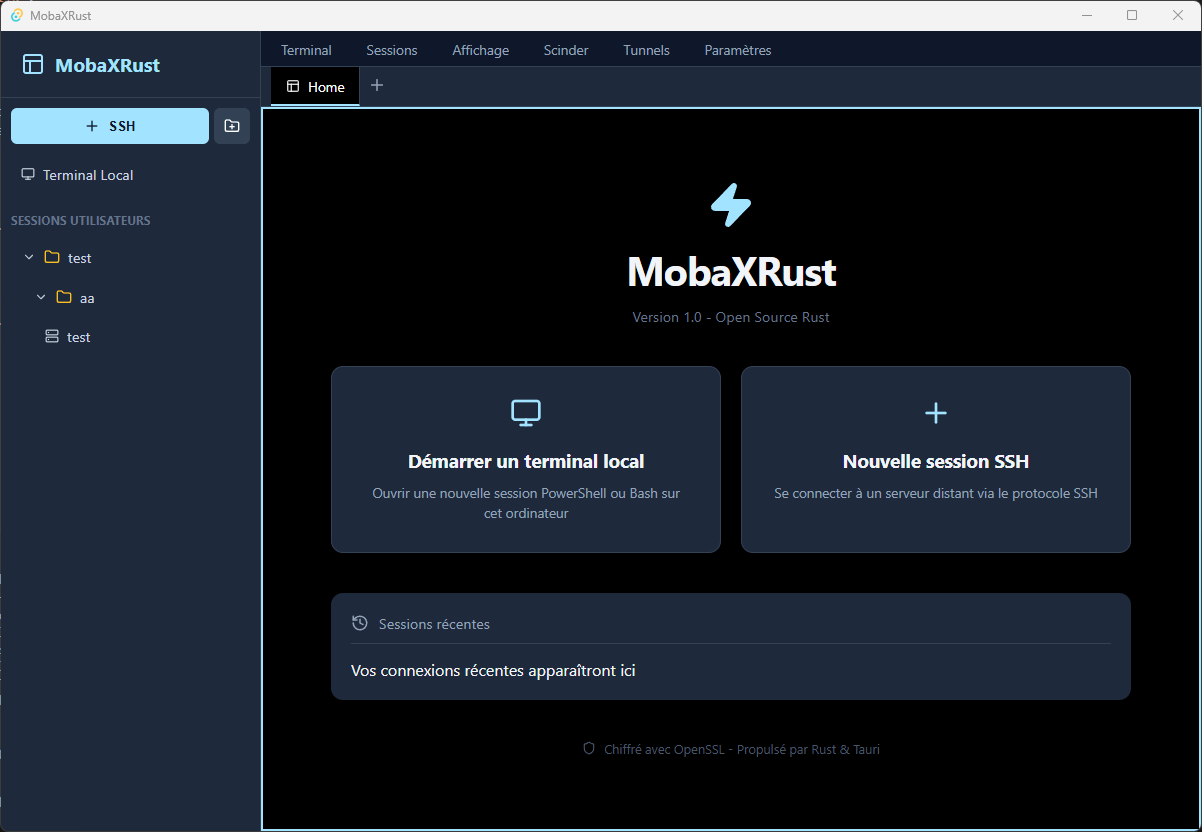The width and height of the screenshot is (1202, 832).
Task: Click the large MobaXRust heading
Action: [731, 272]
